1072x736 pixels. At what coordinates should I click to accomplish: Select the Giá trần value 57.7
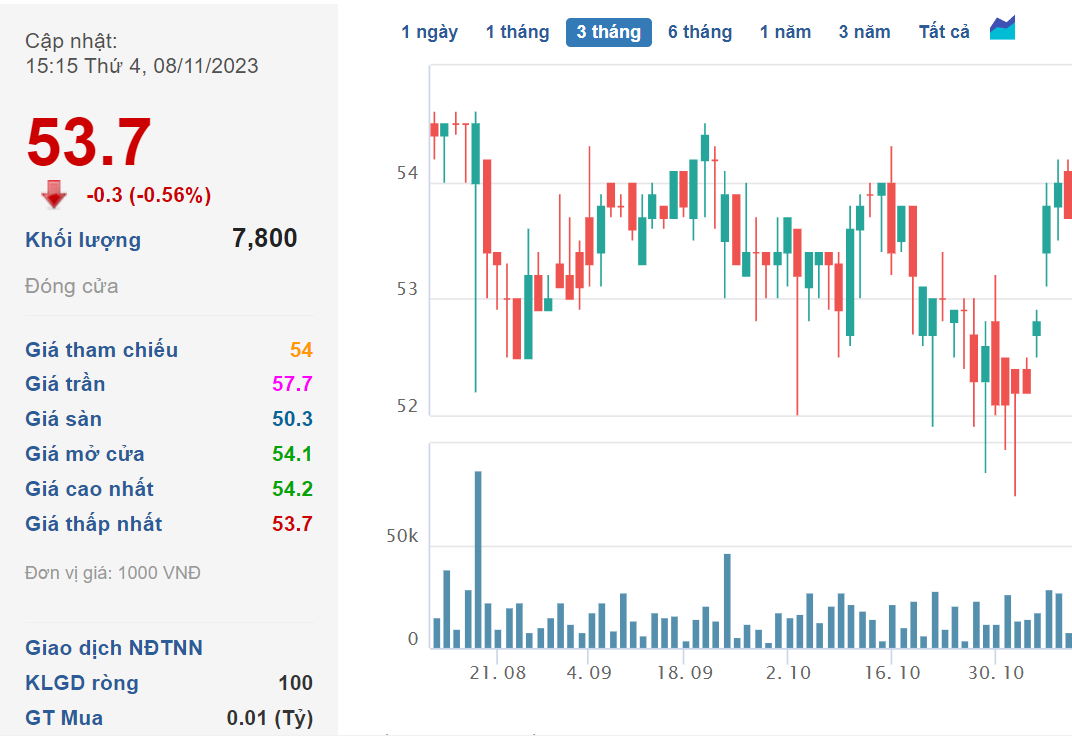click(292, 384)
